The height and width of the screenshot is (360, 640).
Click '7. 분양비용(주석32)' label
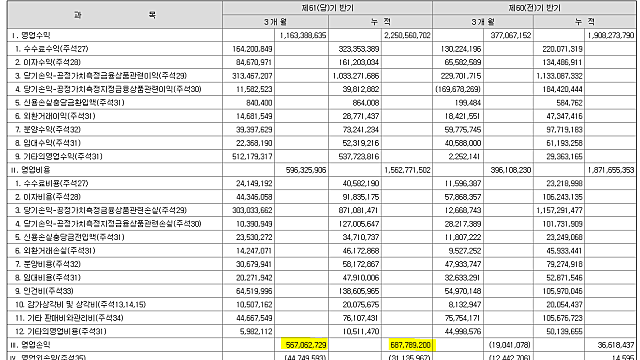(48, 264)
